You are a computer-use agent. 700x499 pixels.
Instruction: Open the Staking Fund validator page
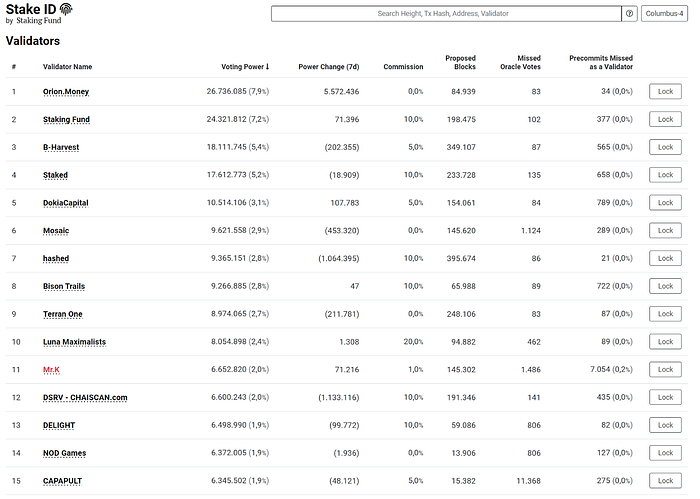point(66,119)
